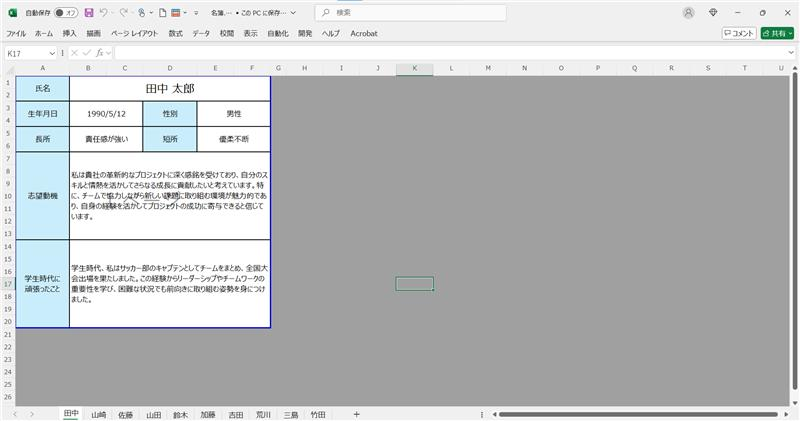The image size is (800, 421).
Task: Click the diamond premium icon
Action: [713, 13]
